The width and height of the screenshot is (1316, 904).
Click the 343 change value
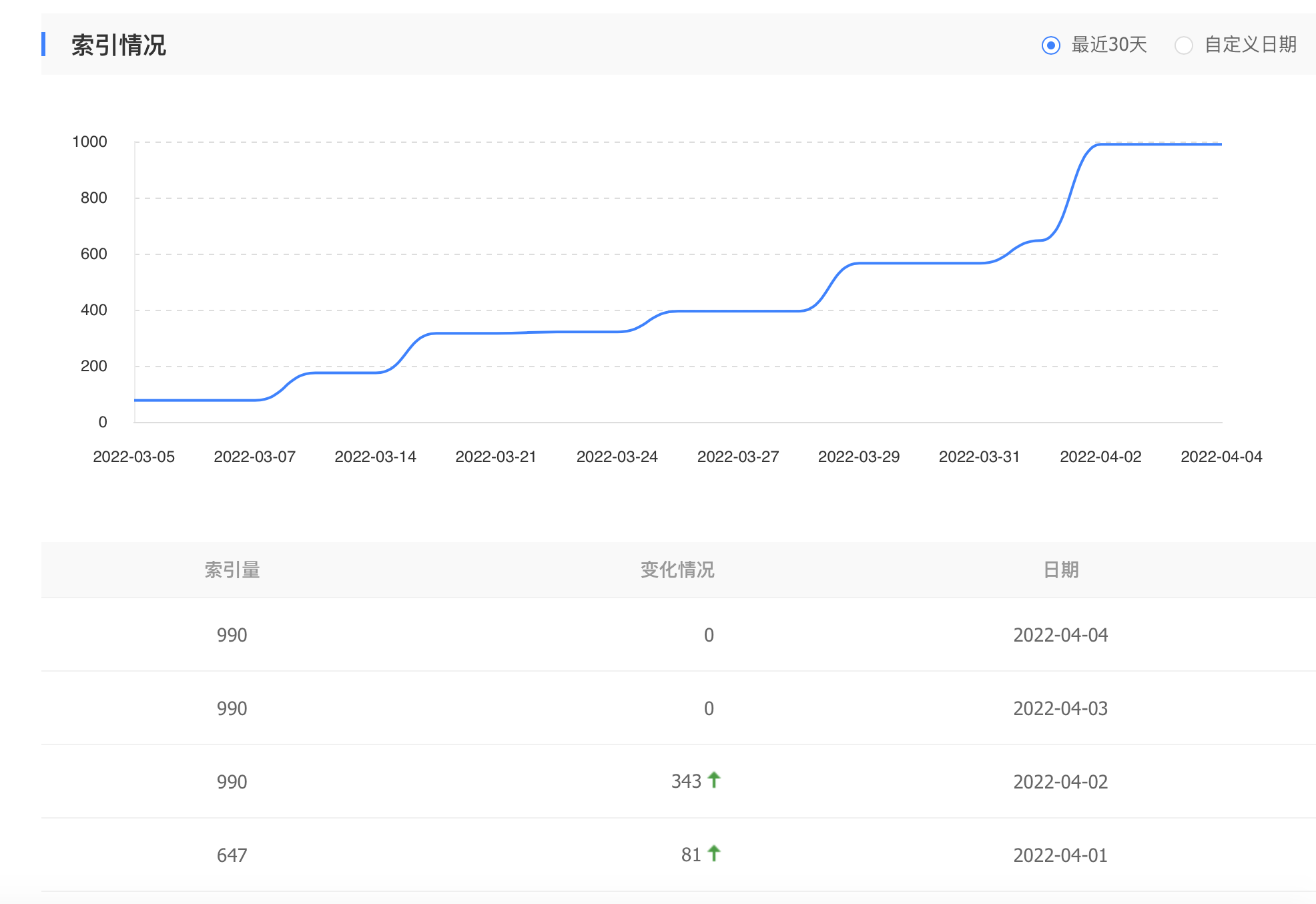pos(686,781)
